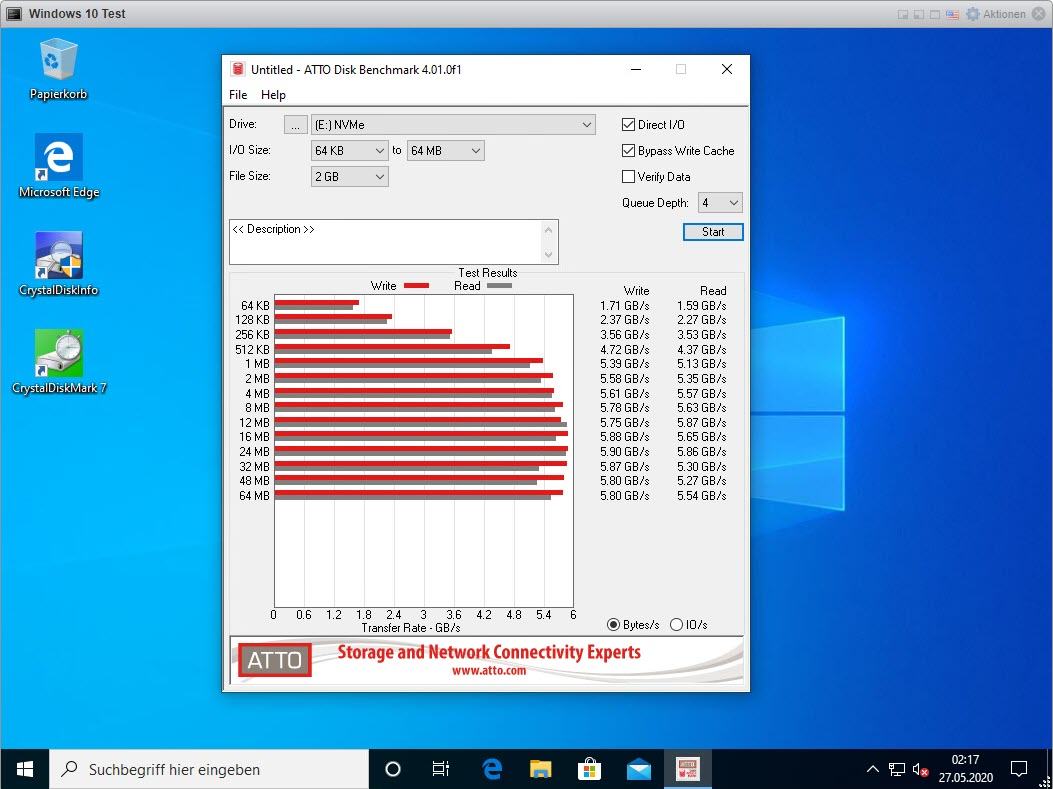This screenshot has height=789, width=1053.
Task: Click the red Write legend swatch
Action: 416,286
